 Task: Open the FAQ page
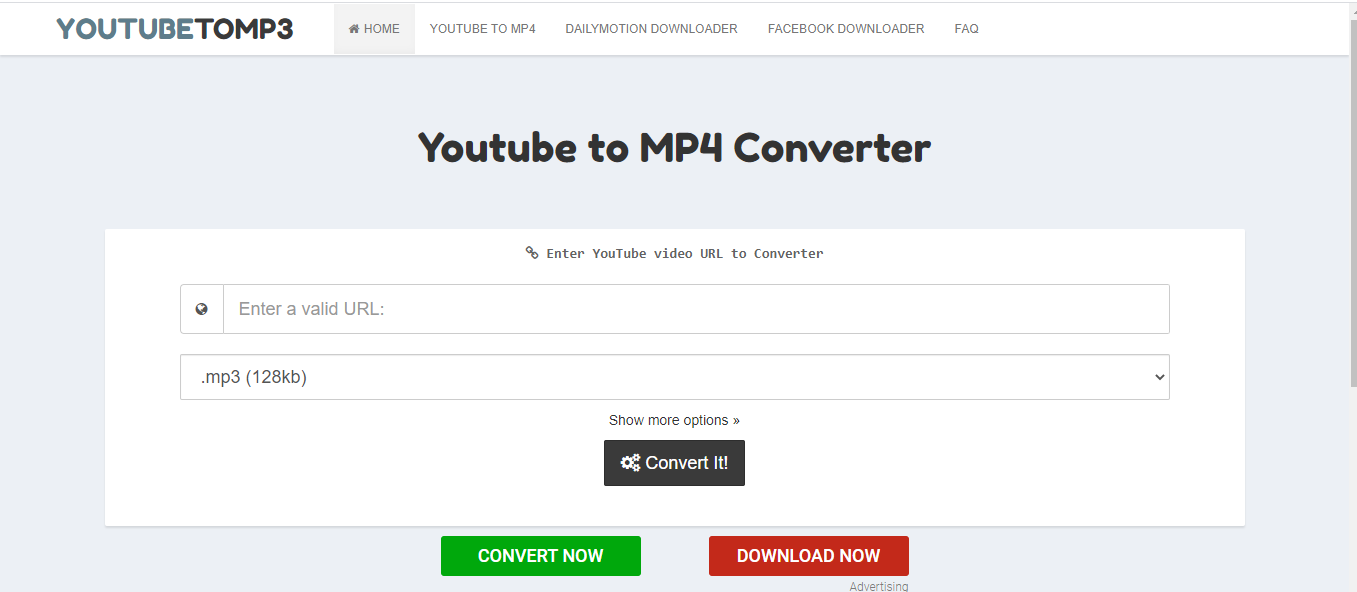tap(966, 29)
